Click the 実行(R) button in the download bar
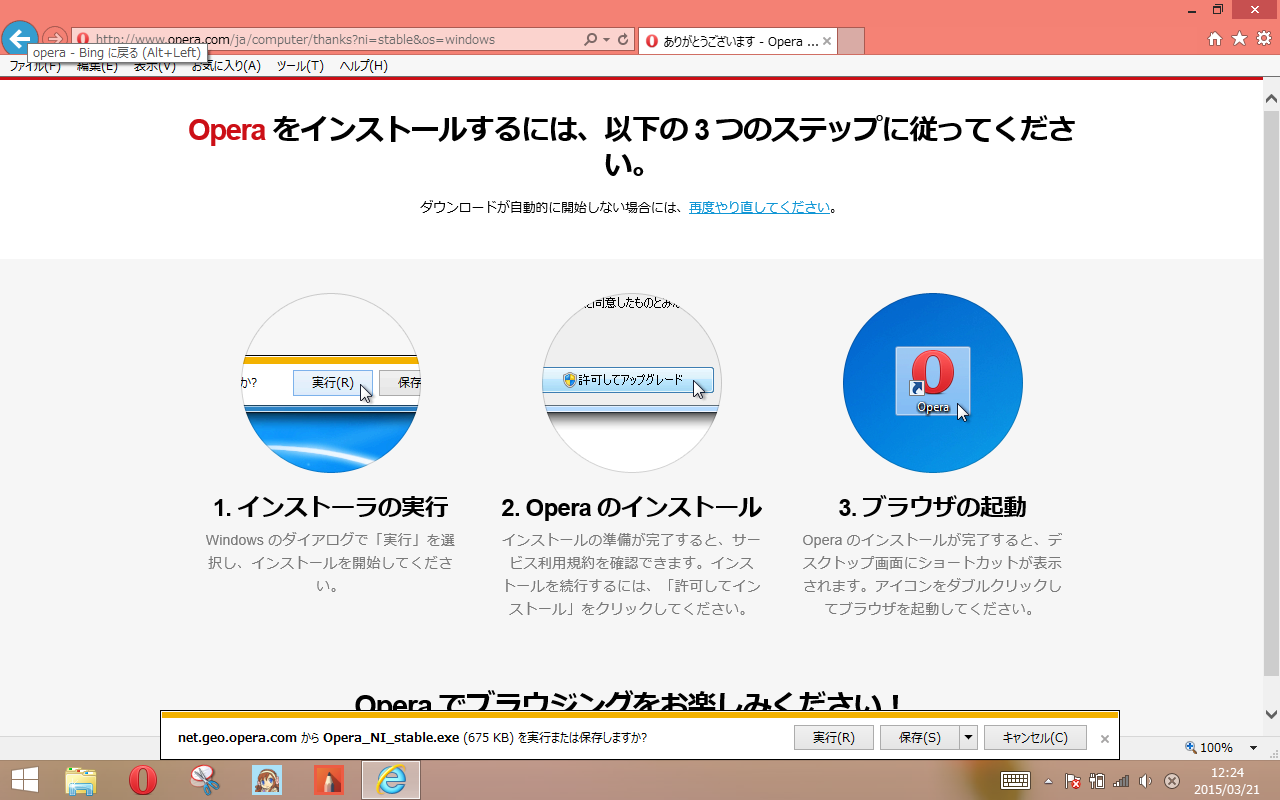The image size is (1280, 800). (834, 738)
